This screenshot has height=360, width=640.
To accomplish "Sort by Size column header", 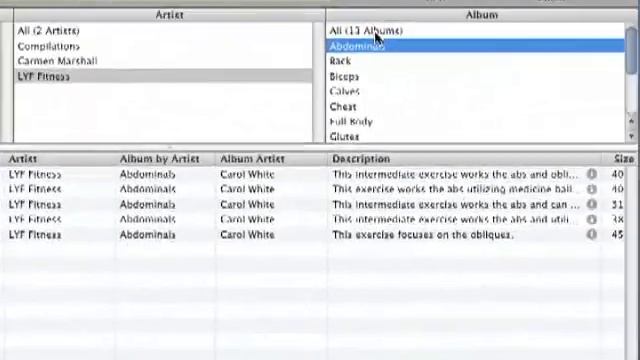I will [x=619, y=159].
